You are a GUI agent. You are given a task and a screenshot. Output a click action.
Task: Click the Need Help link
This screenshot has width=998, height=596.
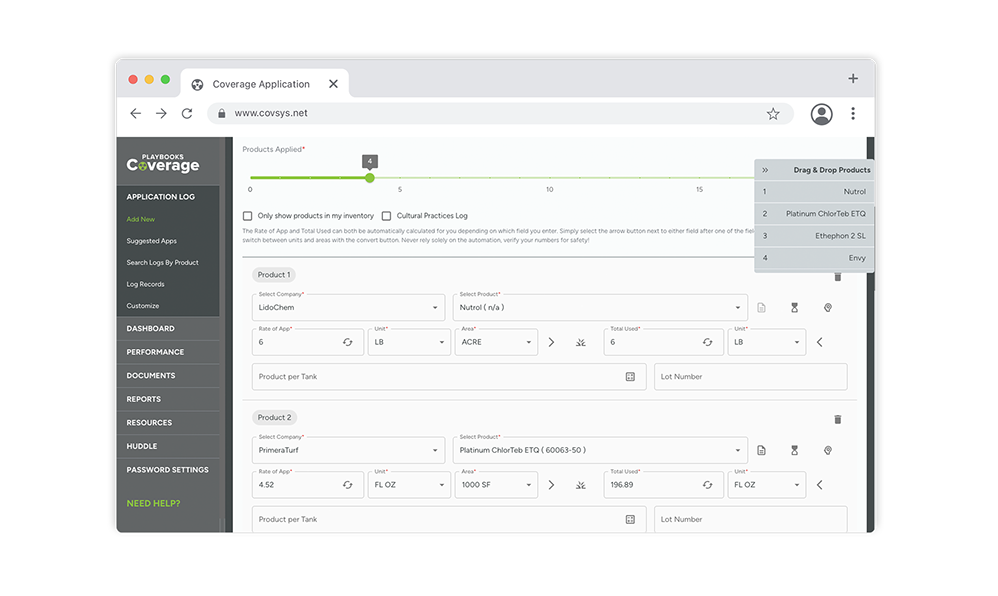(152, 503)
